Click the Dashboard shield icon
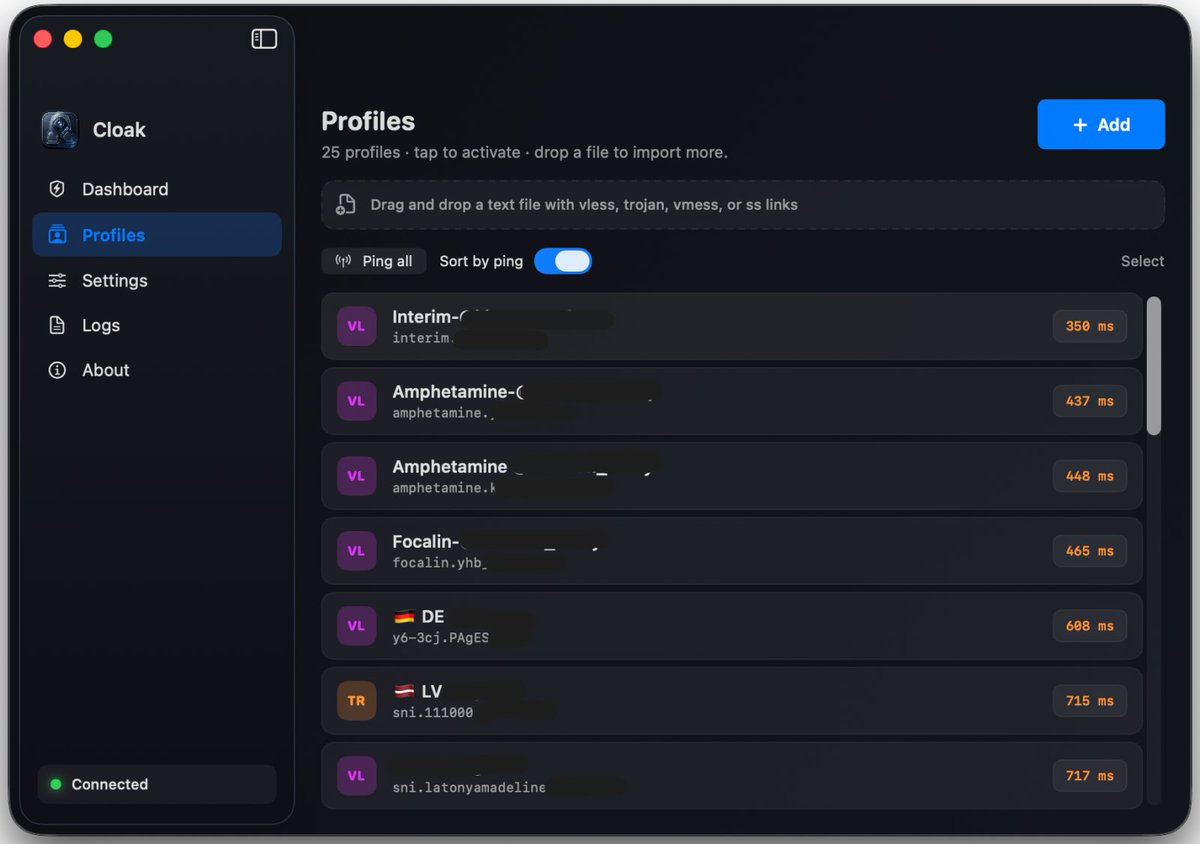The width and height of the screenshot is (1200, 844). pyautogui.click(x=57, y=189)
